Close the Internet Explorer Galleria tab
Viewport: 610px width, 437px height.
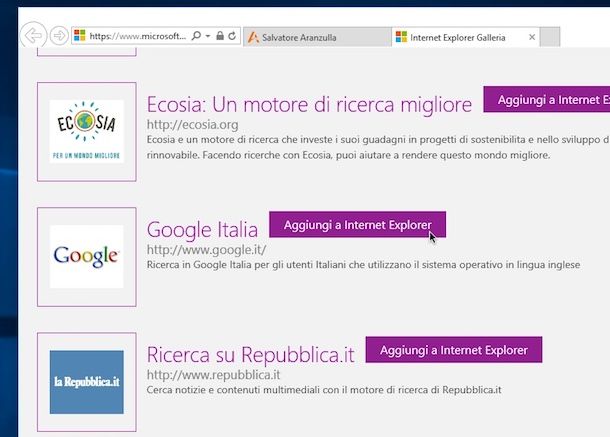click(532, 37)
